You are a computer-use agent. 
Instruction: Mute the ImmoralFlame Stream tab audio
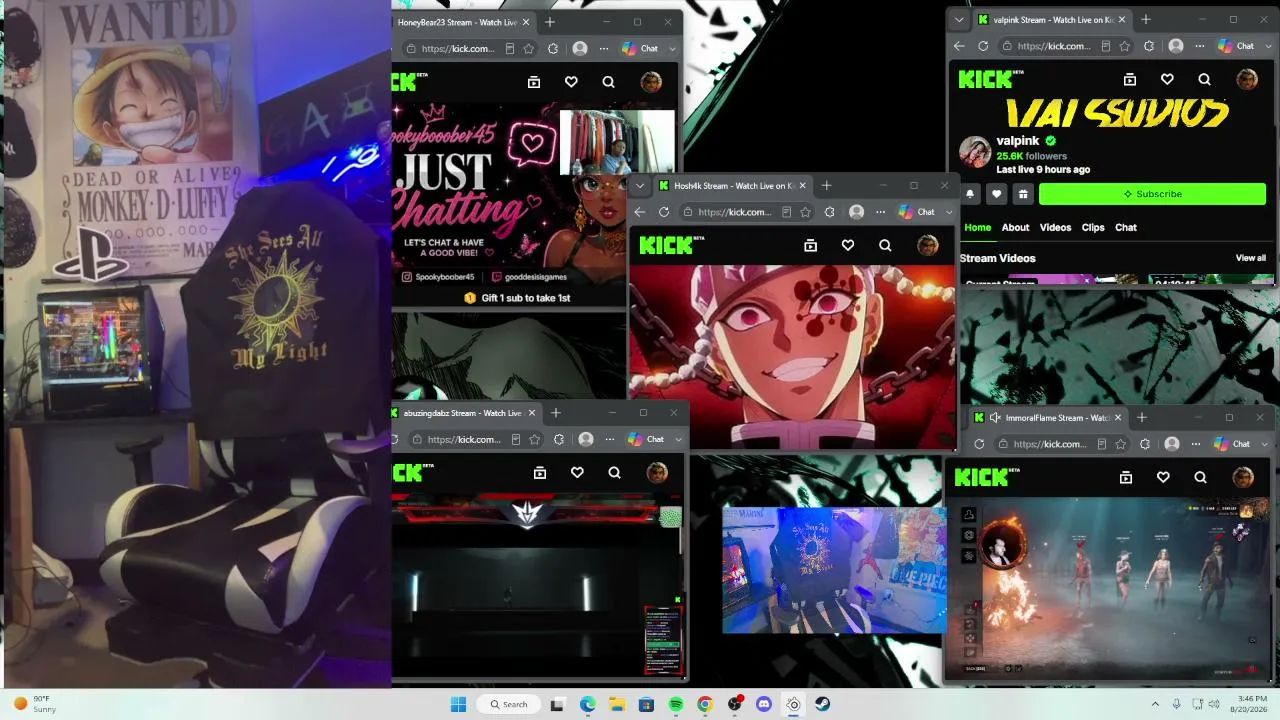click(995, 418)
